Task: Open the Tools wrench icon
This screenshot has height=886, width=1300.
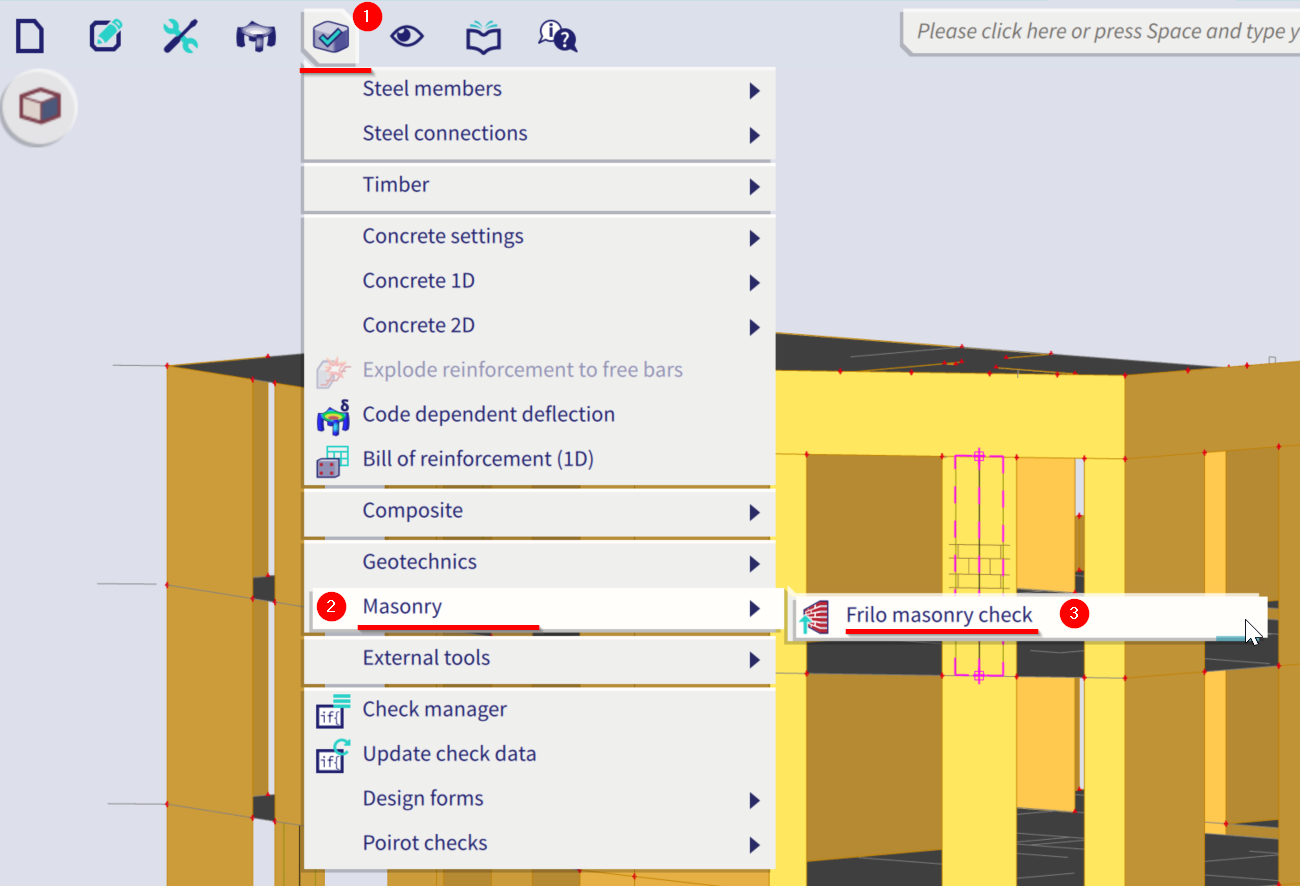Action: (x=180, y=35)
